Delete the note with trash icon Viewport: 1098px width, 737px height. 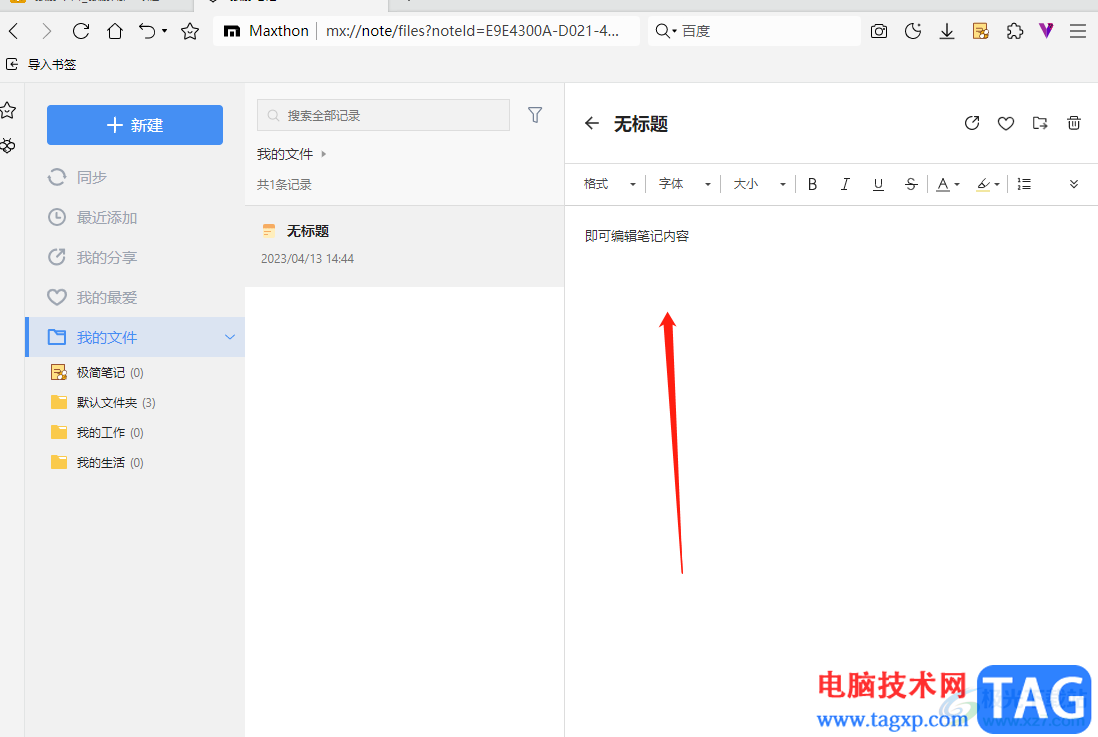pyautogui.click(x=1073, y=123)
